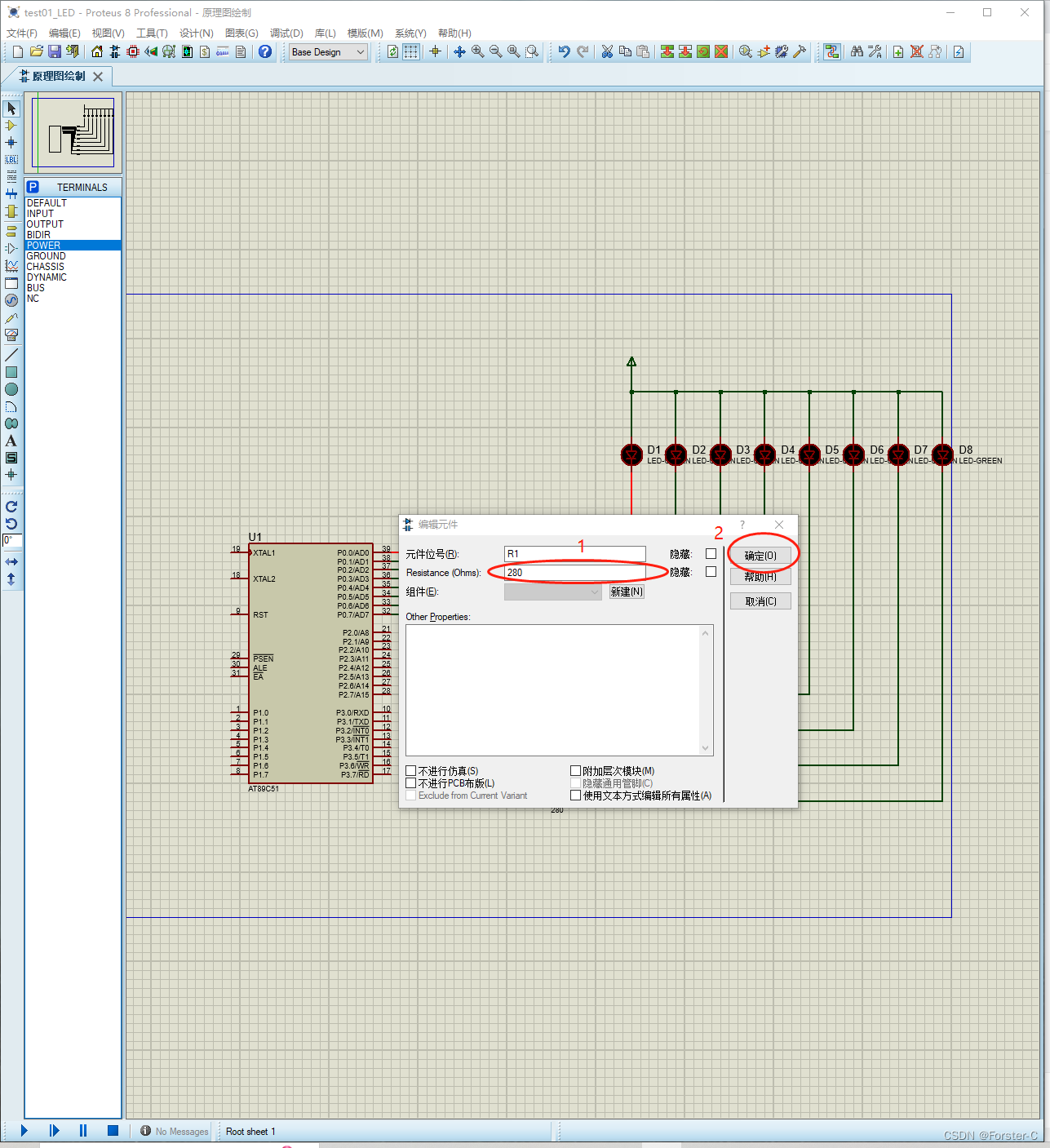Screen dimensions: 1050x1148
Task: Toggle first 隐藏 checkbox beside the R1 field
Action: 711,554
